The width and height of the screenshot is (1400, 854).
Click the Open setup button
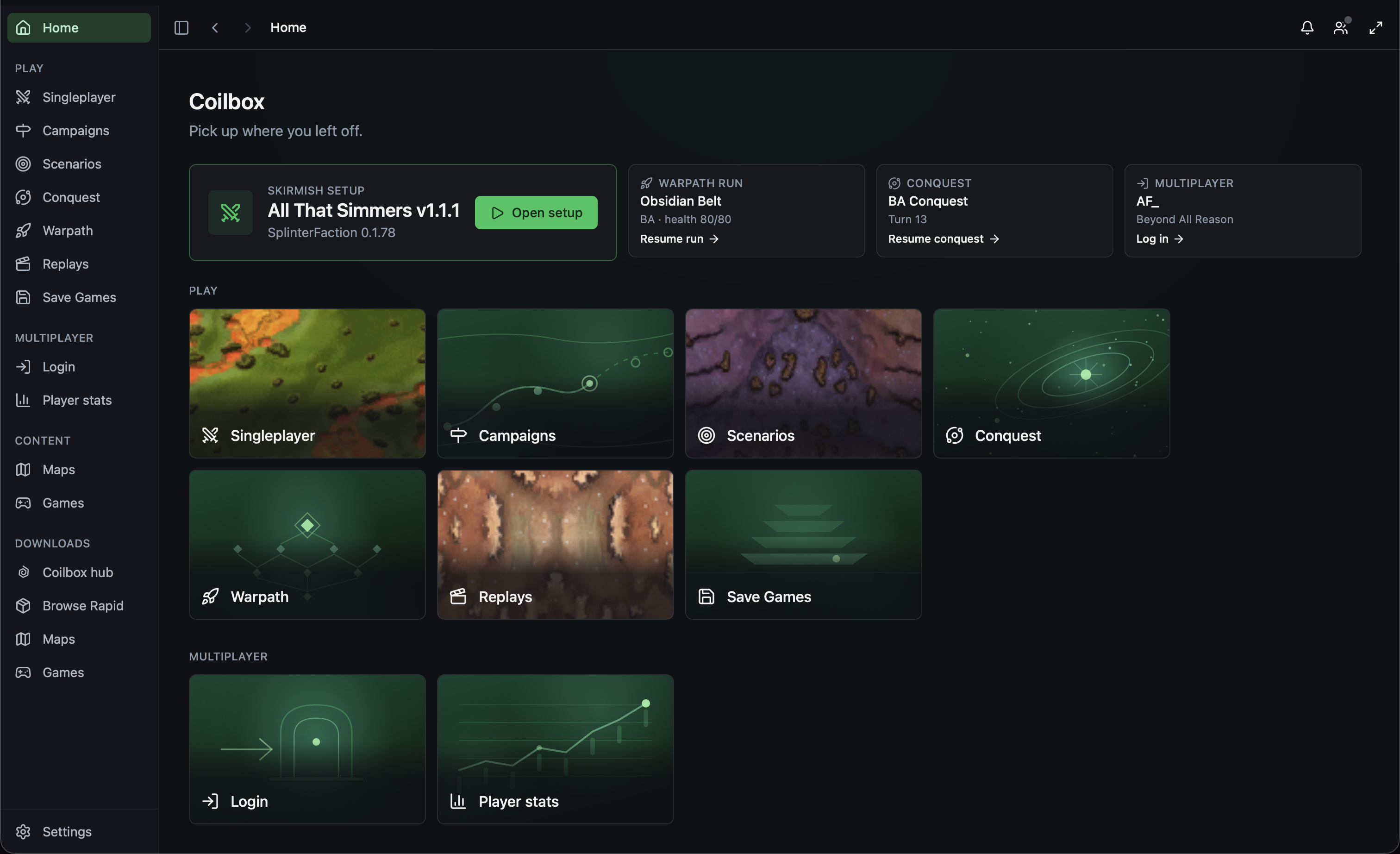click(536, 213)
